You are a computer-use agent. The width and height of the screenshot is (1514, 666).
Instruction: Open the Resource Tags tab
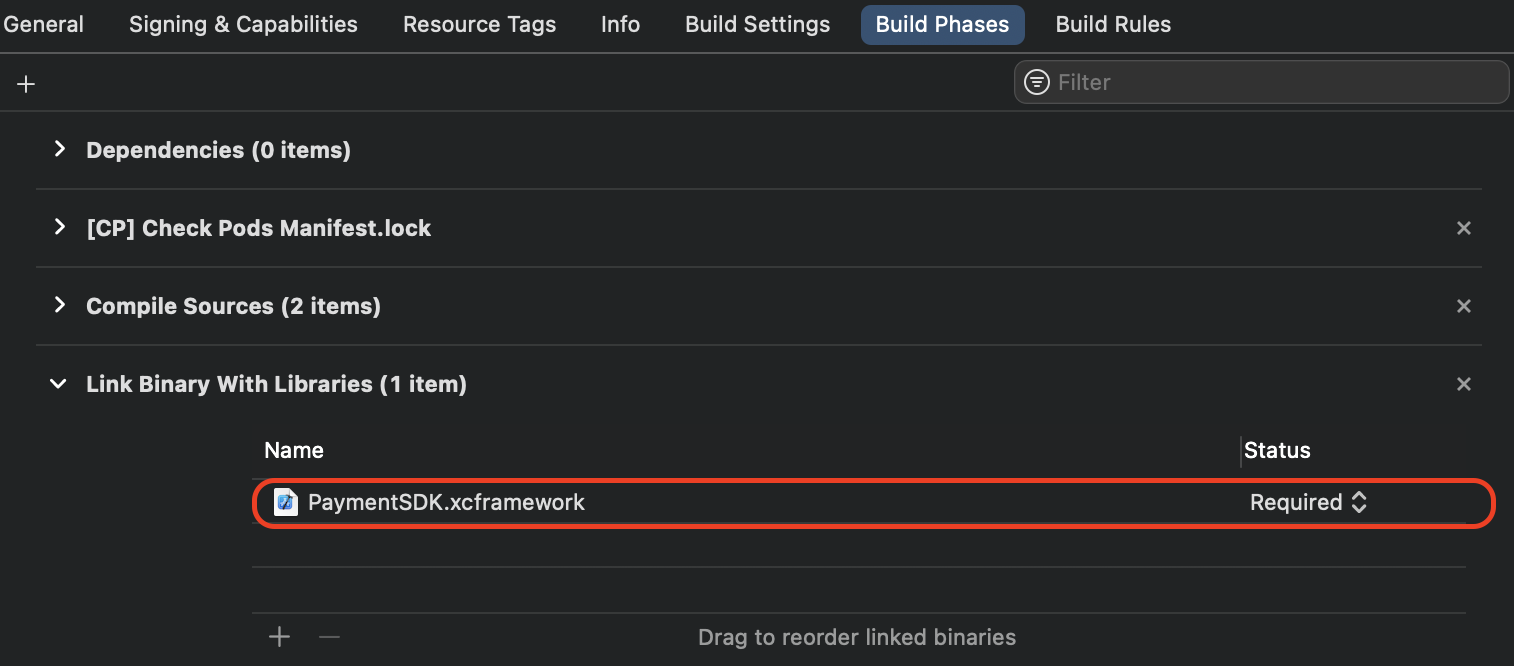pos(479,25)
